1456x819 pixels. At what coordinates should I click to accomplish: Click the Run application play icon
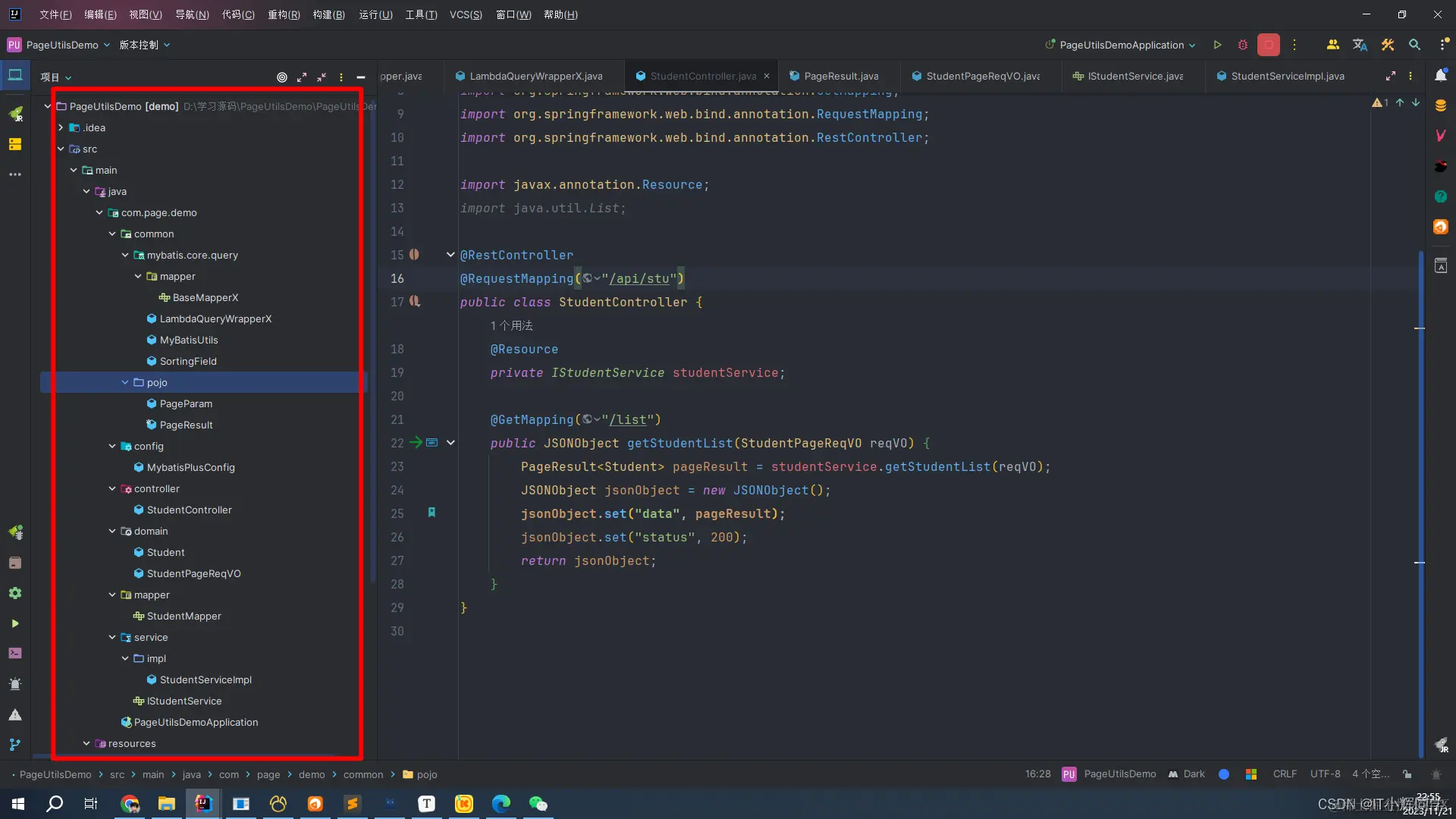tap(1217, 45)
